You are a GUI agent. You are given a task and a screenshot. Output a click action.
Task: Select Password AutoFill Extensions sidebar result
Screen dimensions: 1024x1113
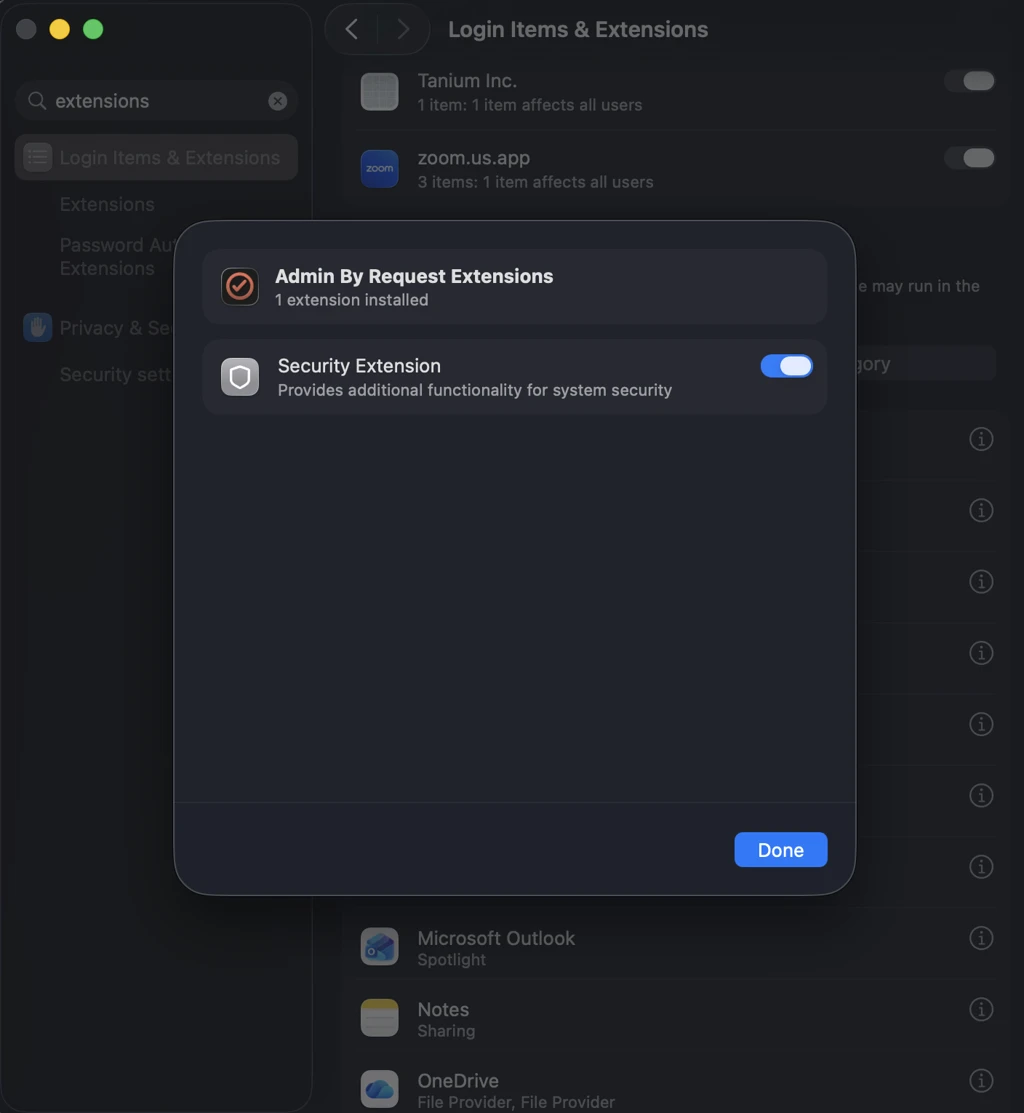[x=117, y=256]
